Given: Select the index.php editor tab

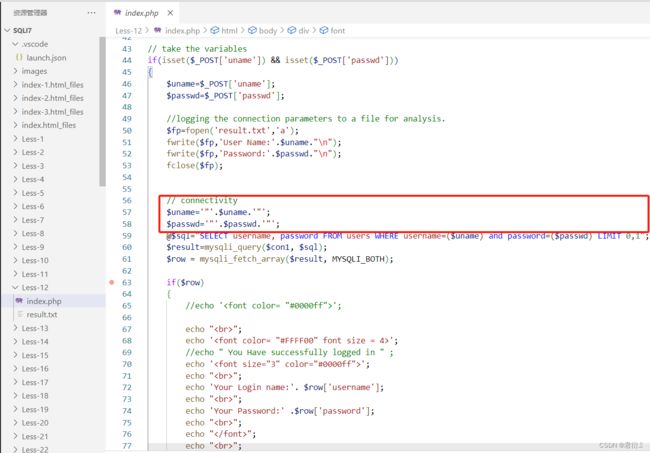Looking at the screenshot, I should [141, 13].
